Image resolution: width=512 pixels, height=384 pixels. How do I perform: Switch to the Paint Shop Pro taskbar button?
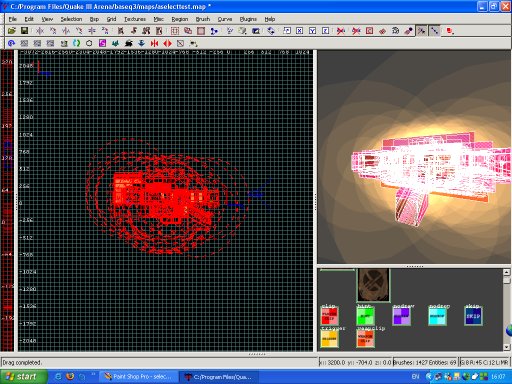click(x=138, y=377)
